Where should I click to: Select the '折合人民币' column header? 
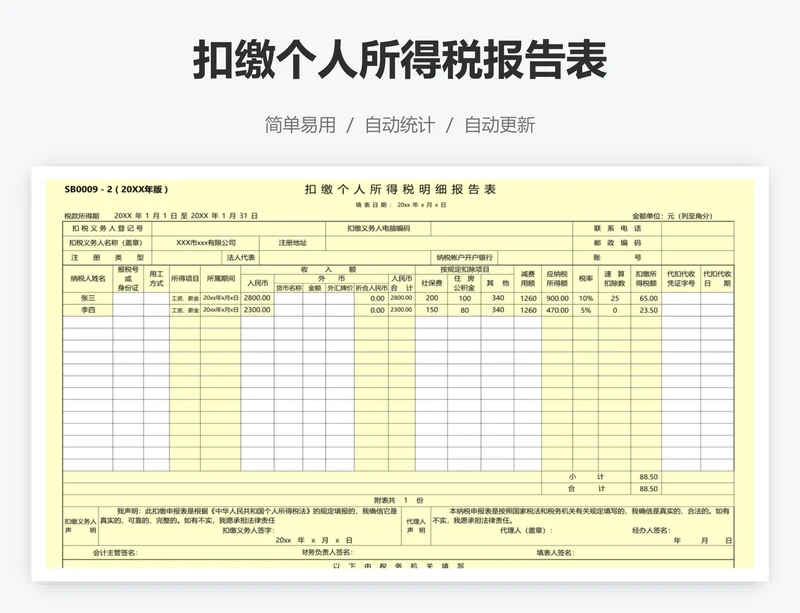371,288
